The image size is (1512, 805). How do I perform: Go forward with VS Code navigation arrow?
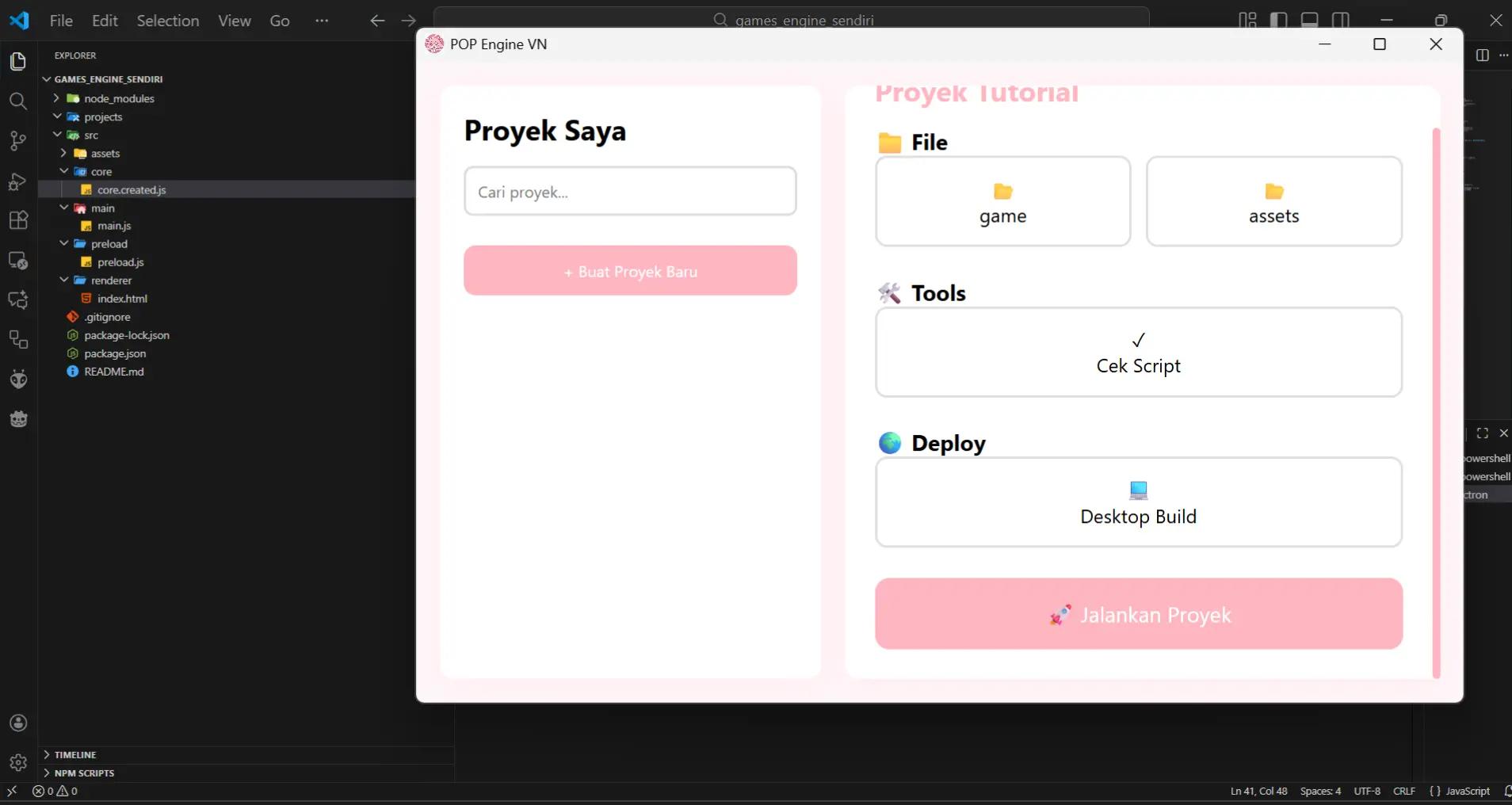[x=408, y=21]
